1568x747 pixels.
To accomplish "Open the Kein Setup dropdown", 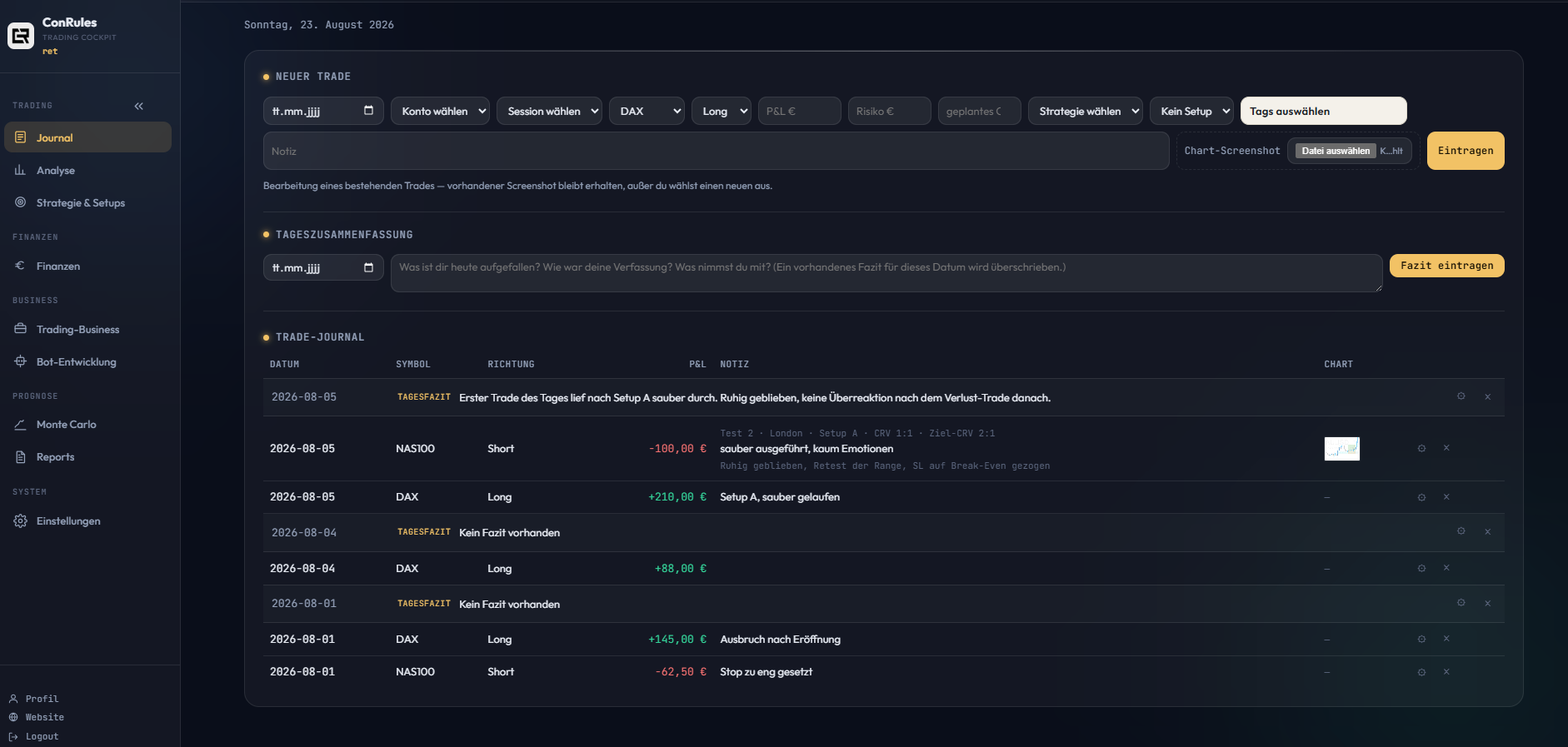I will coord(1191,111).
